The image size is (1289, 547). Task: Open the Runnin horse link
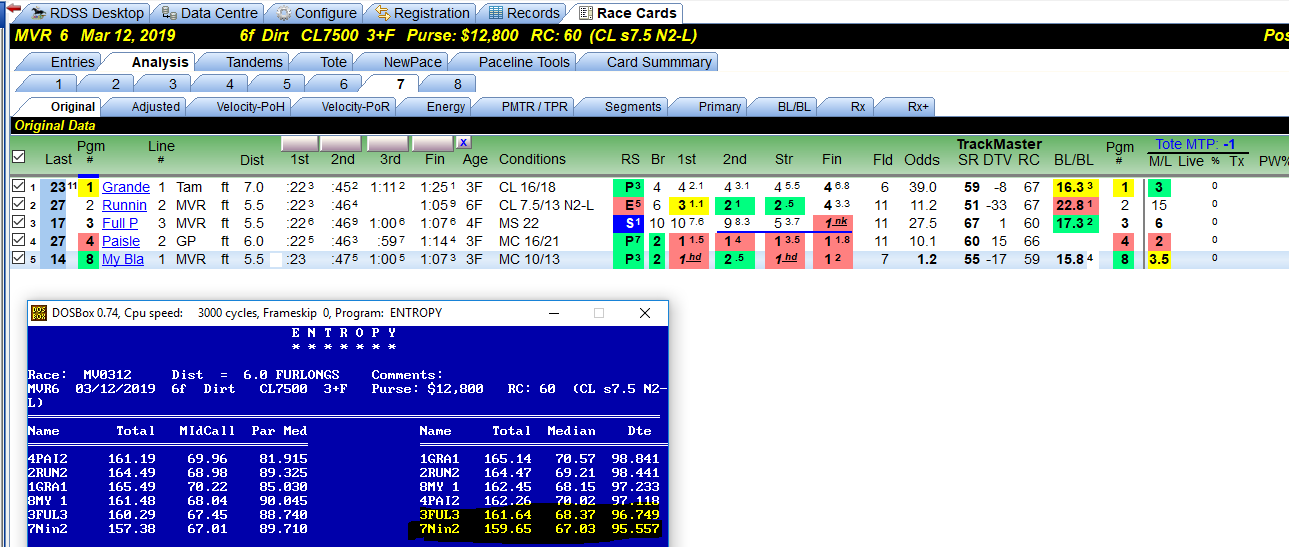(x=125, y=205)
